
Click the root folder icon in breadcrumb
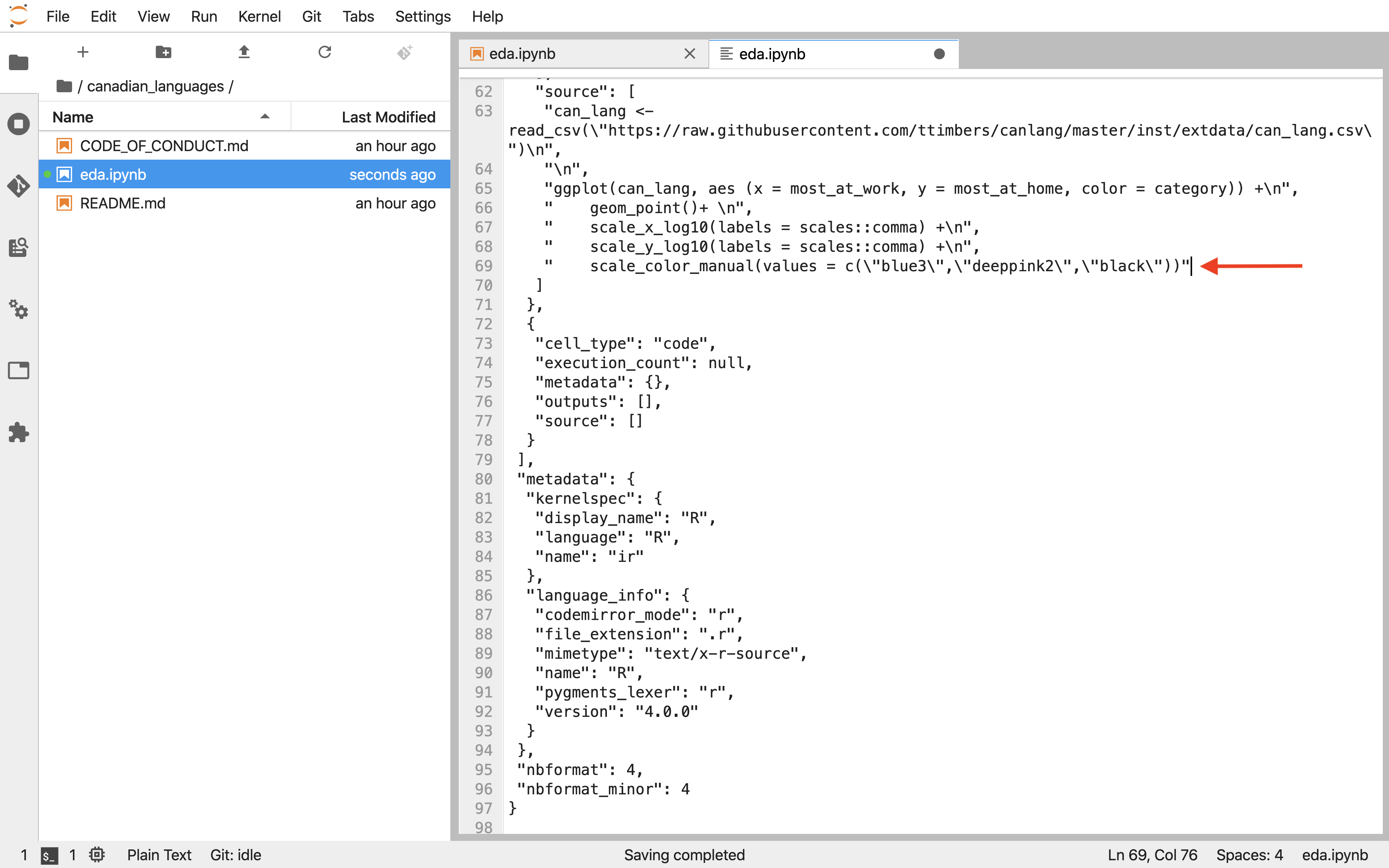(x=64, y=86)
